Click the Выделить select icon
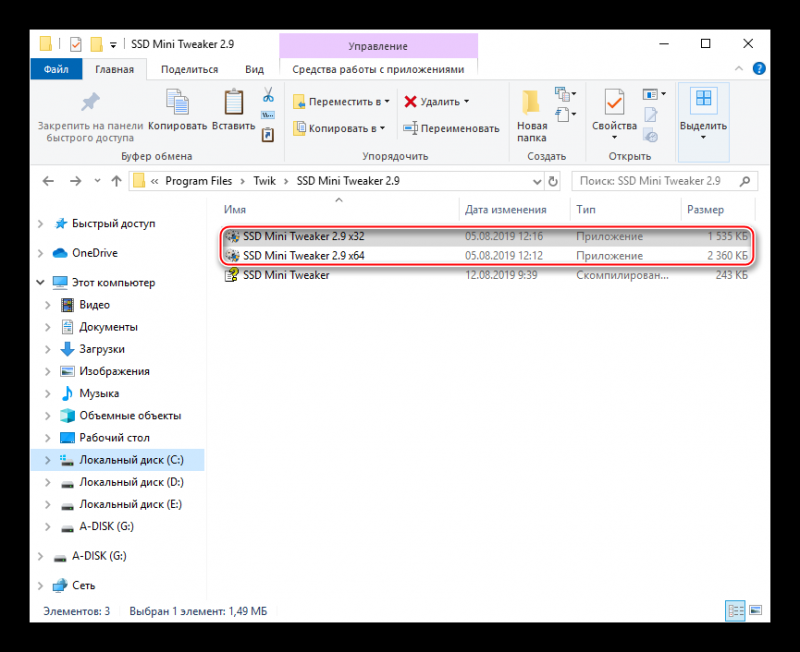 (x=704, y=99)
